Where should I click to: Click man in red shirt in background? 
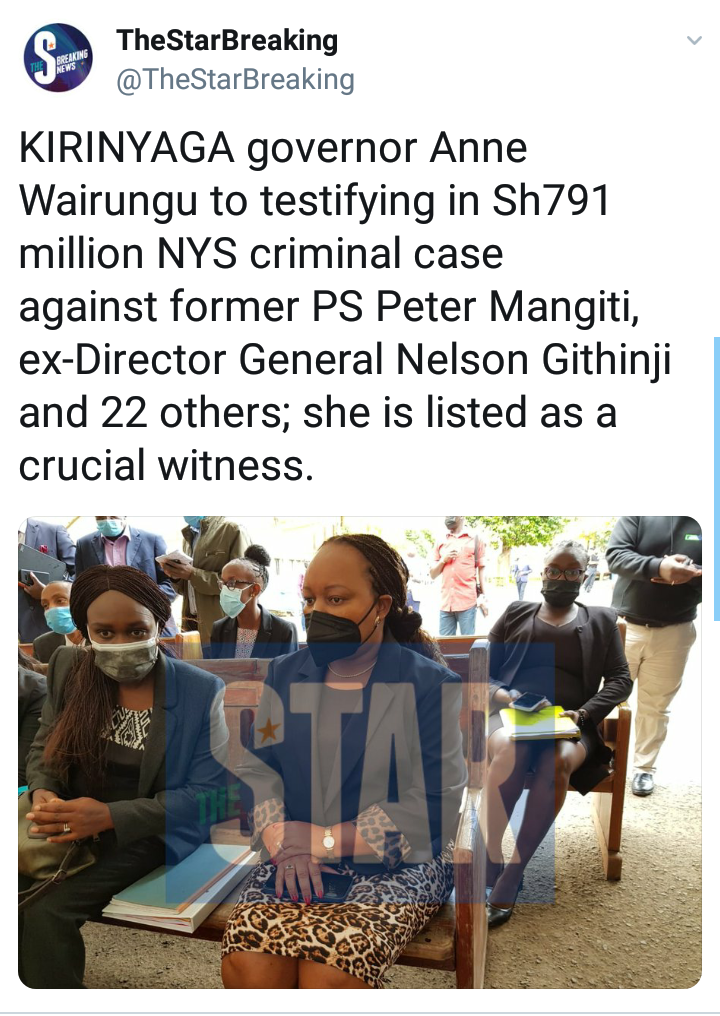pos(459,575)
